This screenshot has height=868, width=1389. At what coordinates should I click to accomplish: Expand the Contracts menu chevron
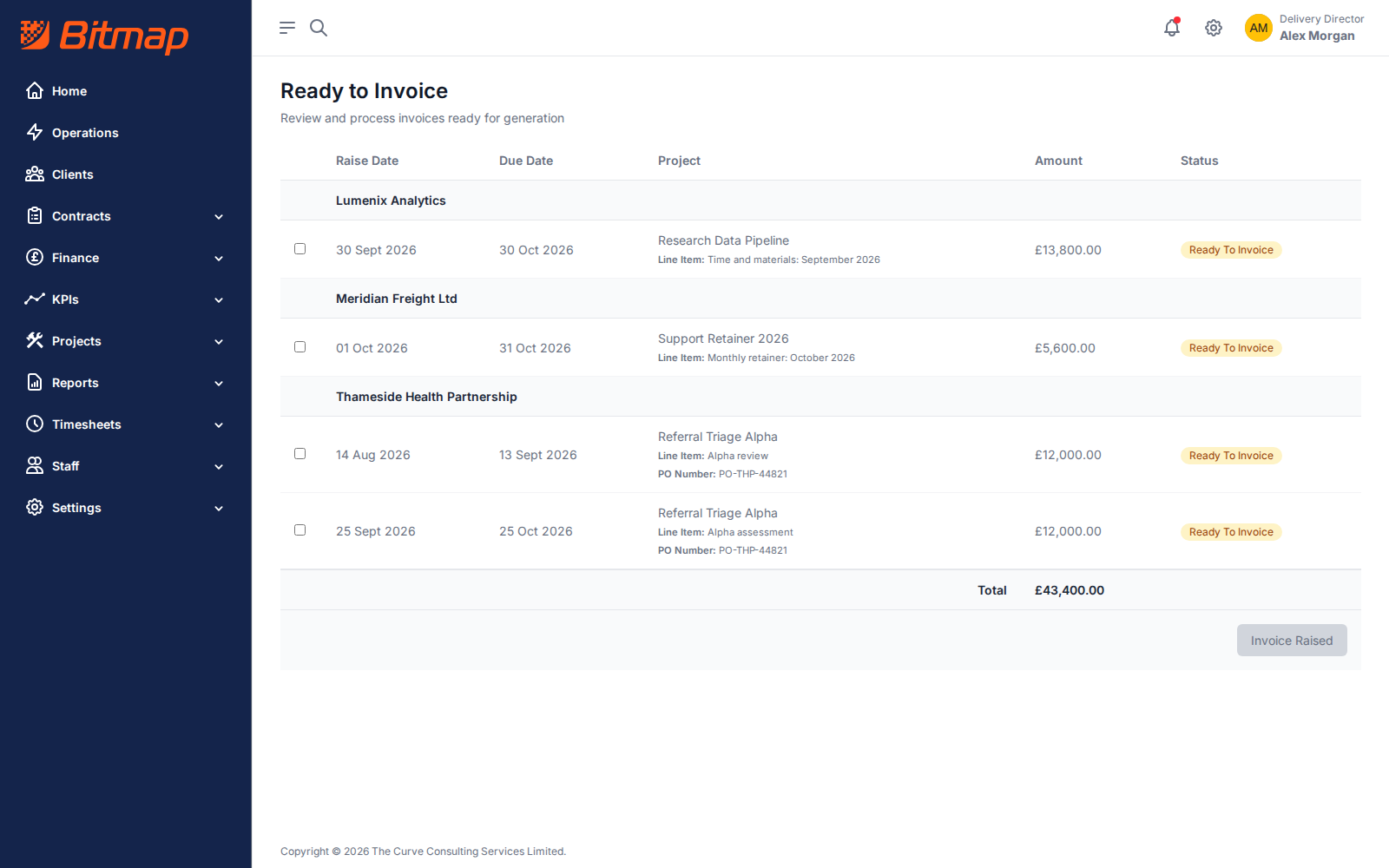[x=219, y=217]
